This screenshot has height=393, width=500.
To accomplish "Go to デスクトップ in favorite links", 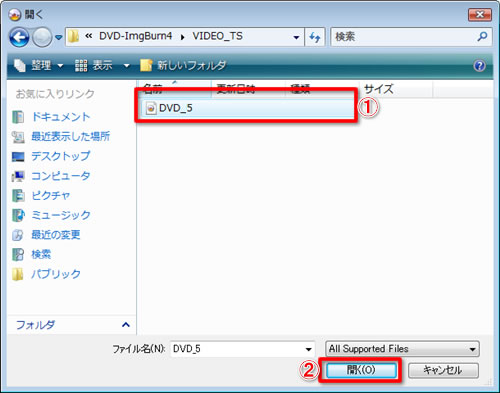I will pos(61,156).
